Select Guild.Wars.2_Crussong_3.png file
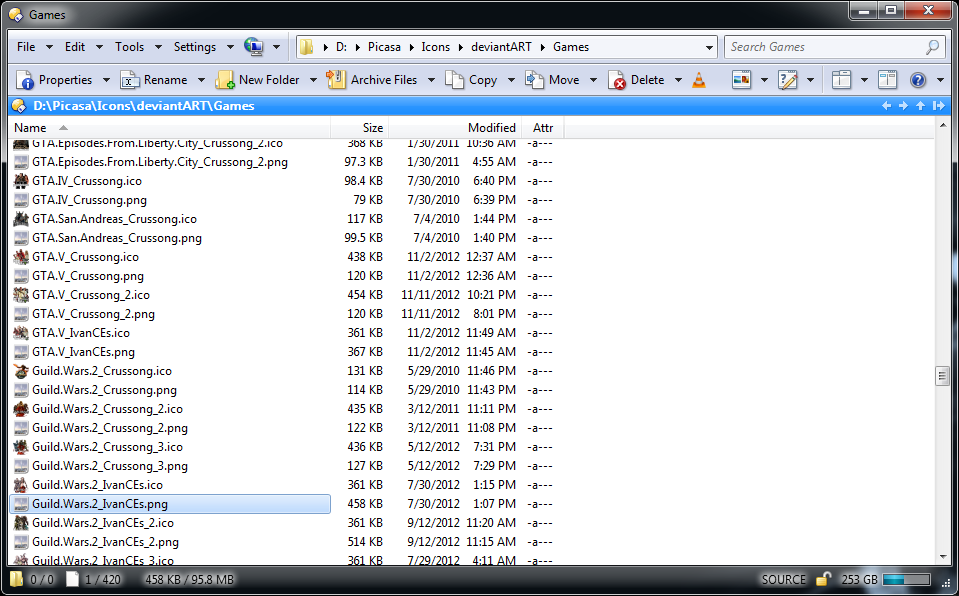The width and height of the screenshot is (959, 596). point(109,466)
